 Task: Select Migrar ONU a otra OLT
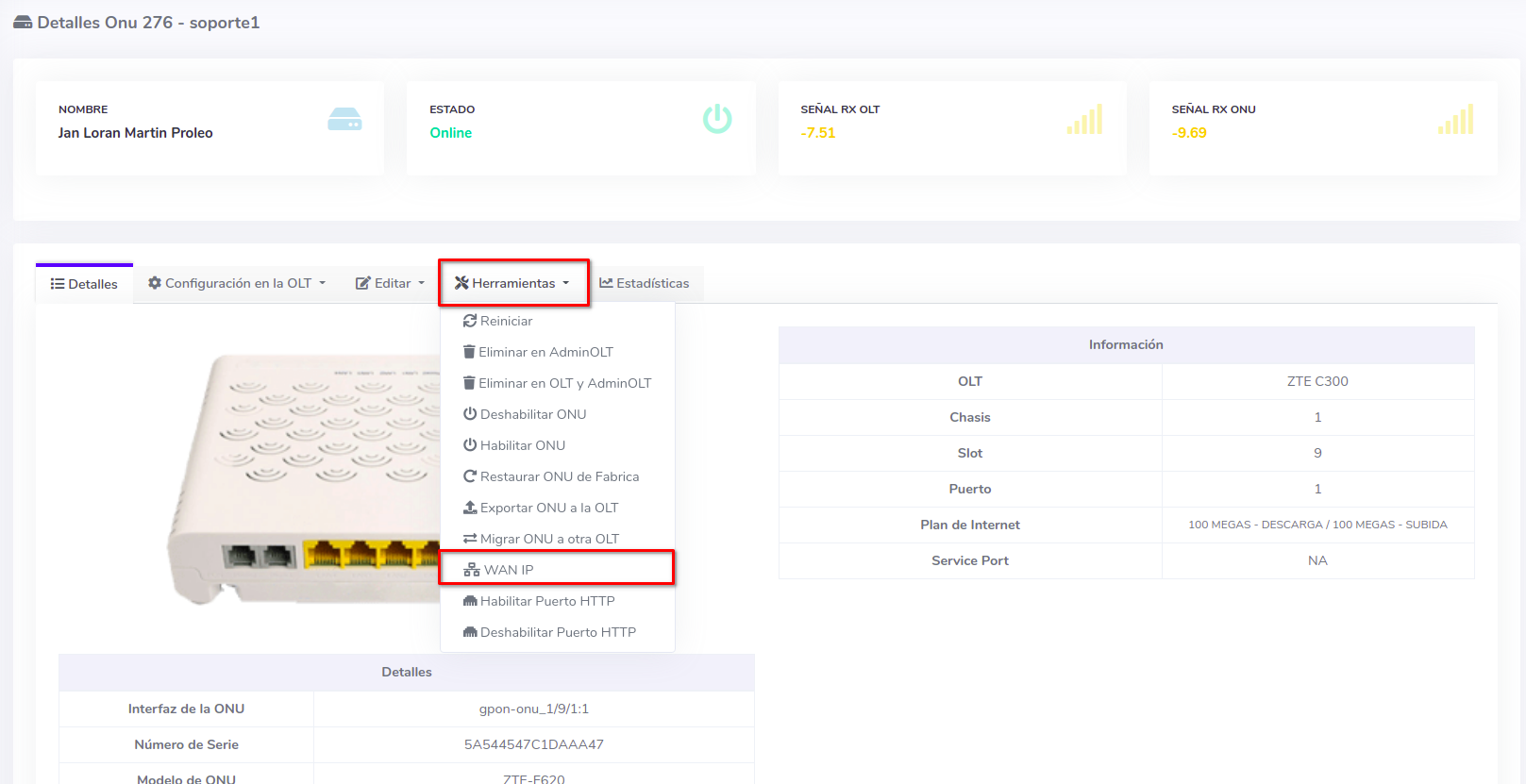pyautogui.click(x=549, y=539)
